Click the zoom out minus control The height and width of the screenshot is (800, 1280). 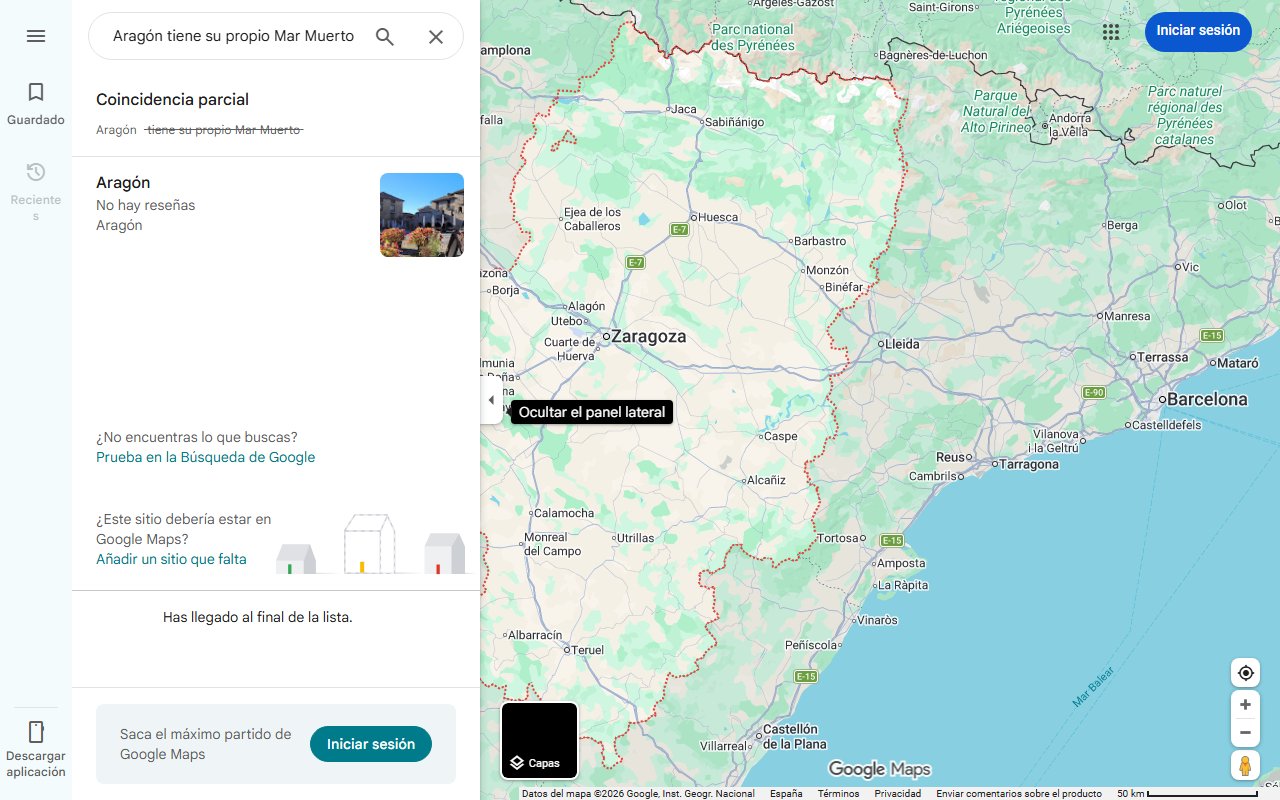(1245, 732)
